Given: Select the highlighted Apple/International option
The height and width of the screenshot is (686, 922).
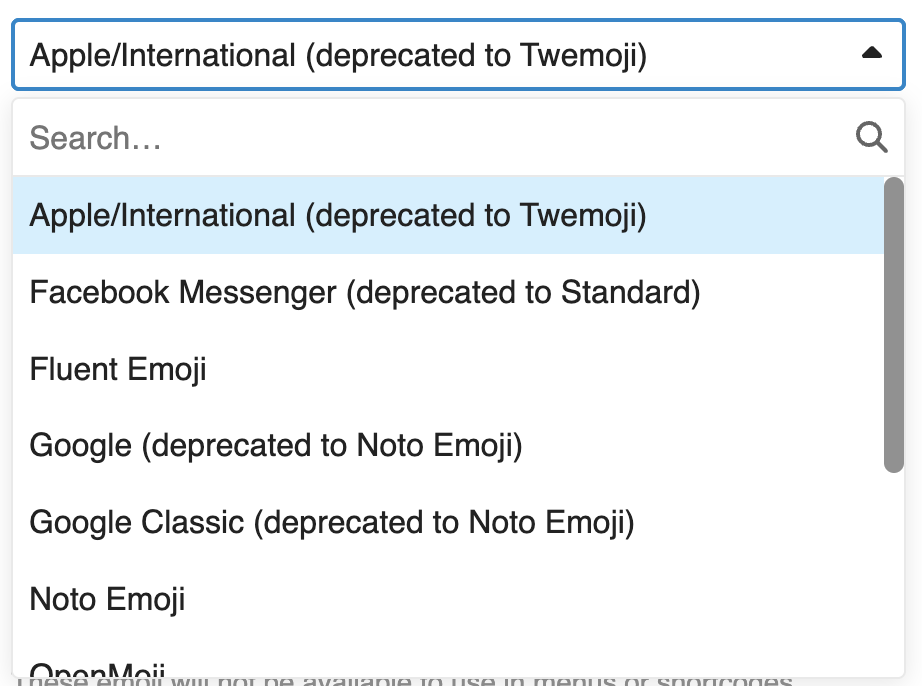Looking at the screenshot, I should pos(339,216).
